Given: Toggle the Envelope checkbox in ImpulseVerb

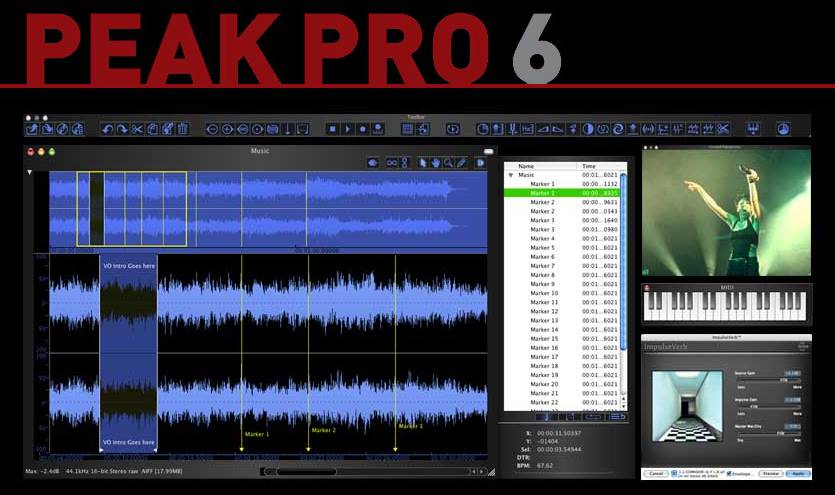Looking at the screenshot, I should (729, 473).
